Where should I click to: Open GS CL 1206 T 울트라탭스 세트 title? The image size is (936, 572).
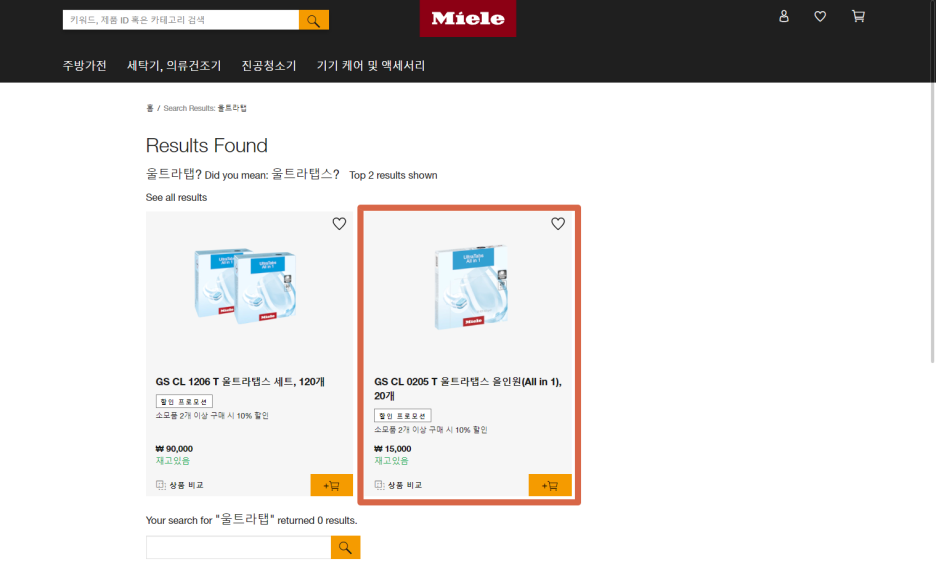tap(240, 382)
